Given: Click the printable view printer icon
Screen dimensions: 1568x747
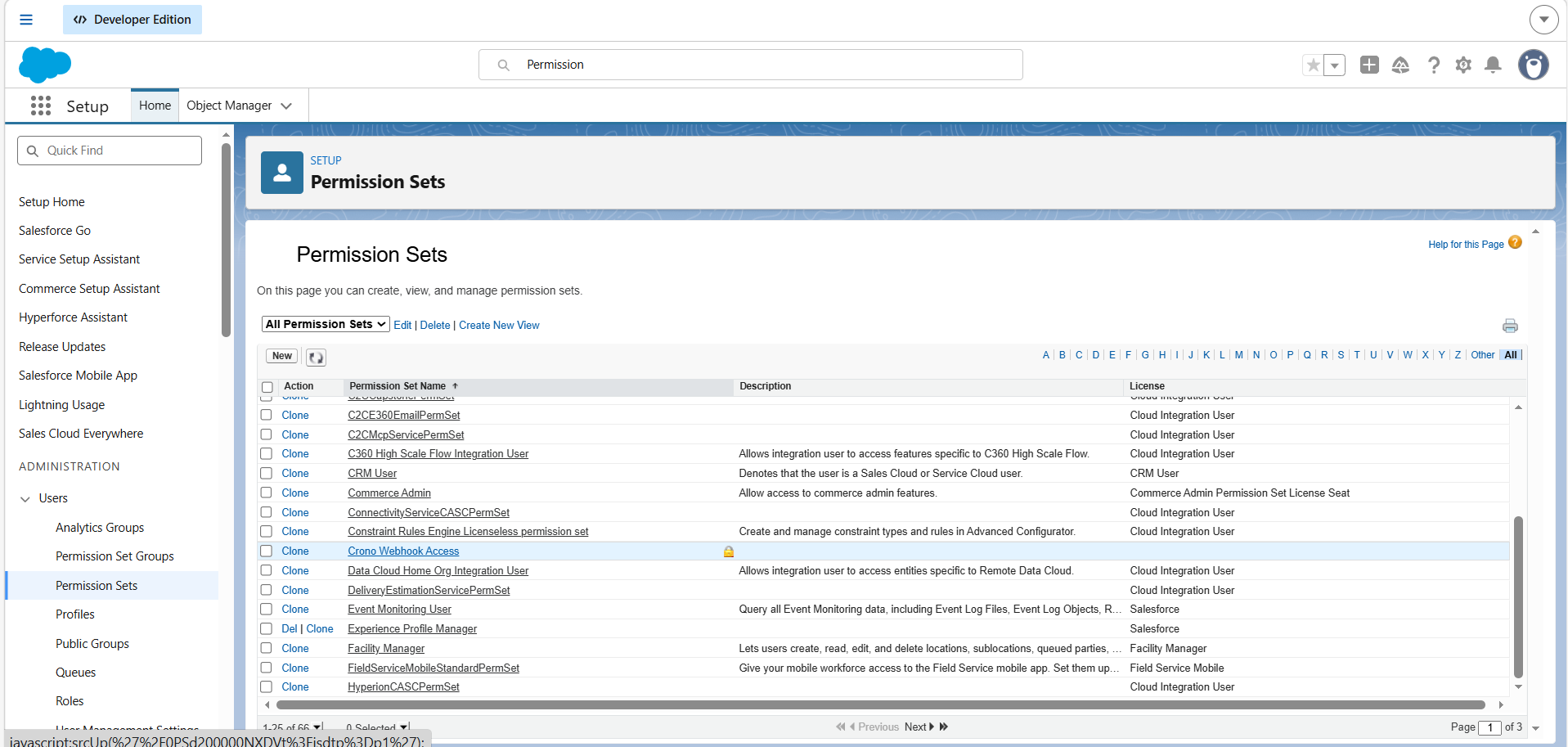Looking at the screenshot, I should pos(1510,326).
